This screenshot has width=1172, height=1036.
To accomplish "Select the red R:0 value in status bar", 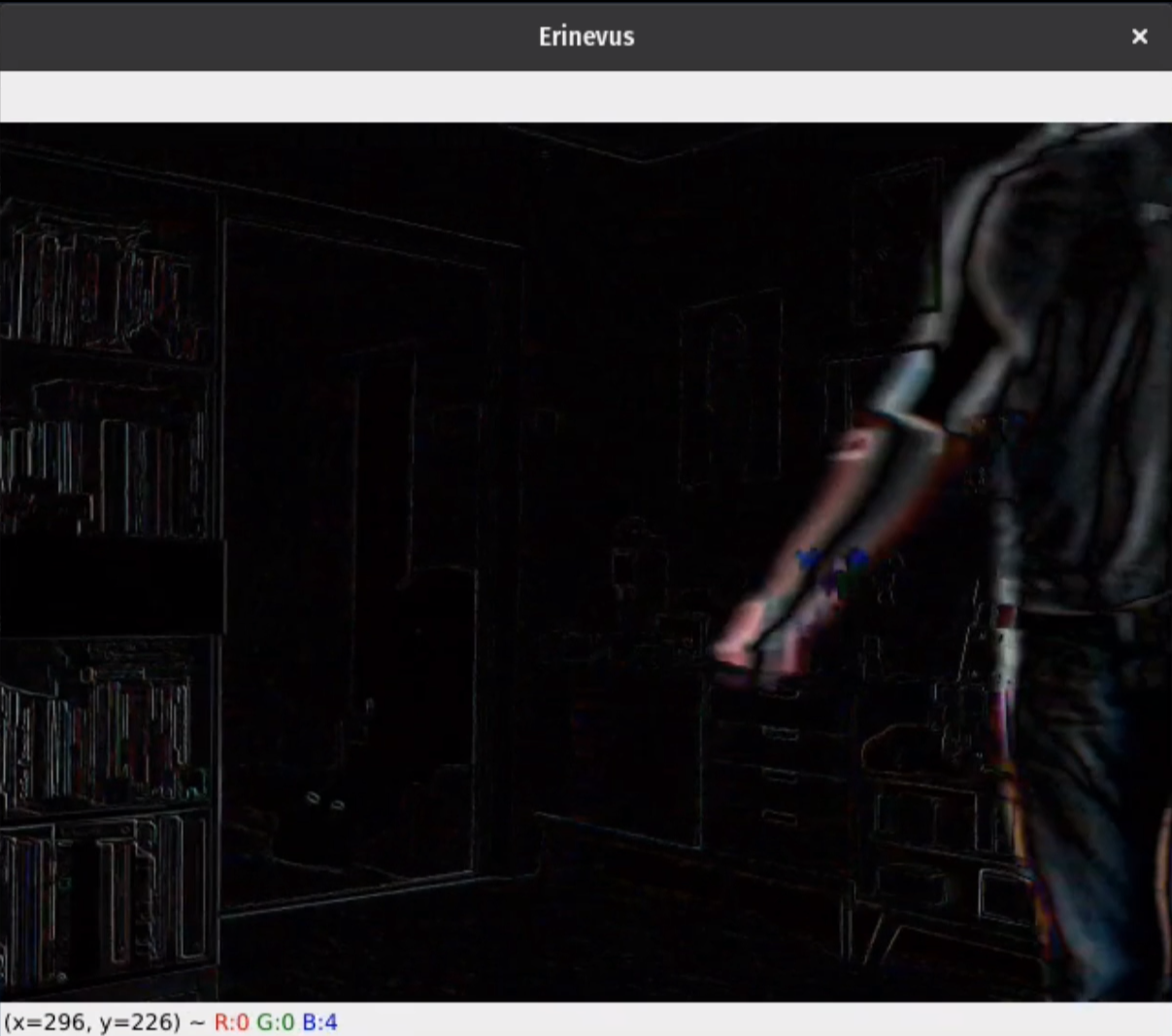I will point(231,1021).
